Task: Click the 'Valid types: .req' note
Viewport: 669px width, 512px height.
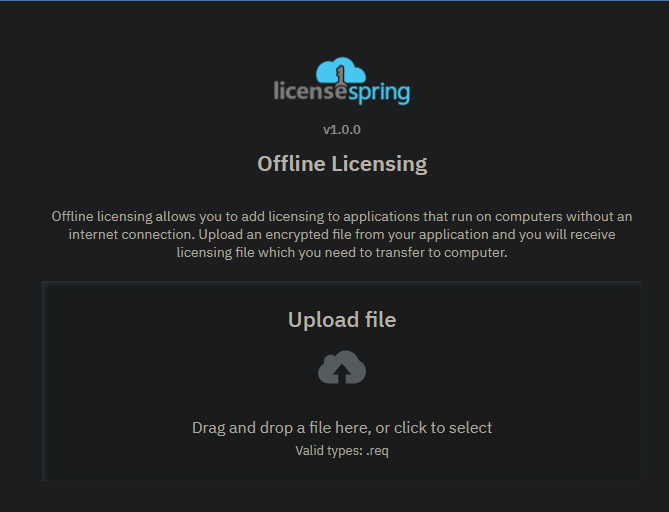Action: point(342,451)
